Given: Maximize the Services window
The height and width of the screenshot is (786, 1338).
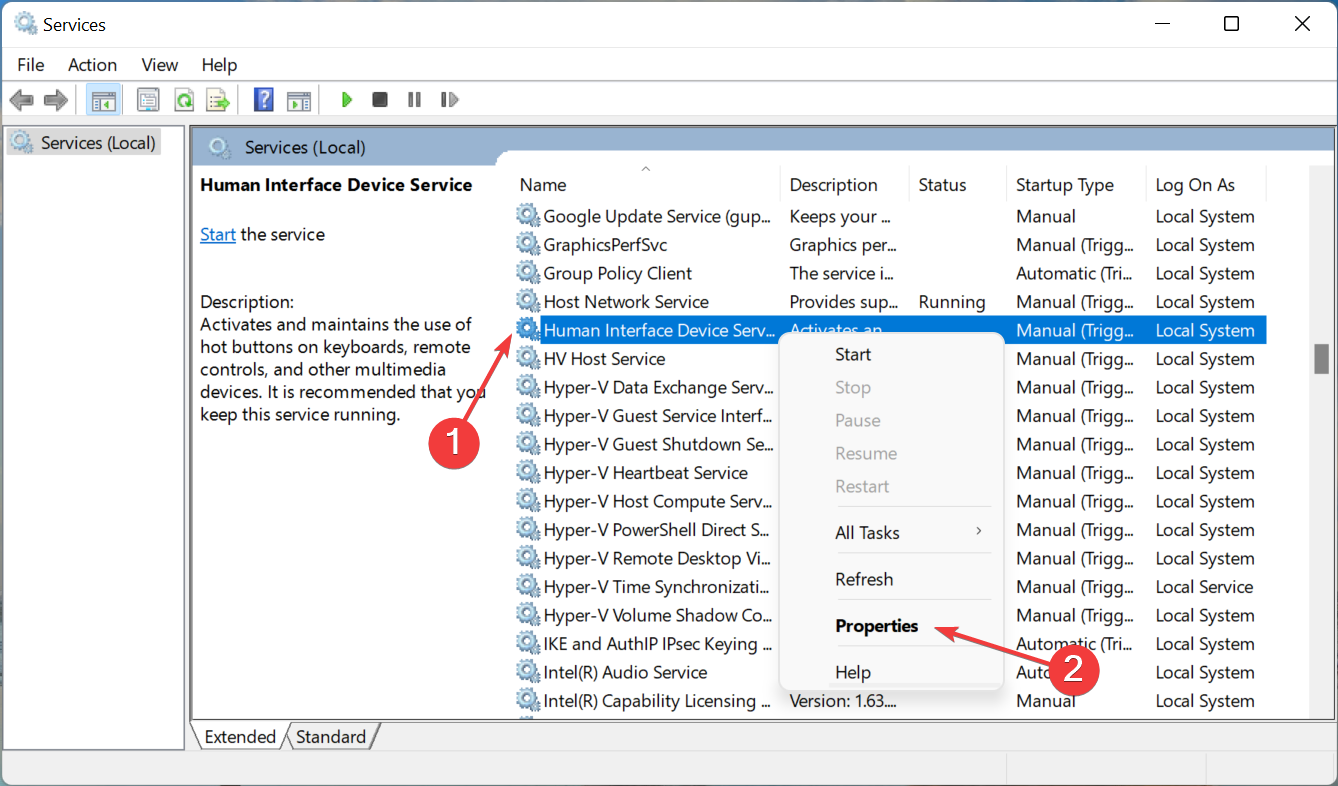Looking at the screenshot, I should point(1232,23).
